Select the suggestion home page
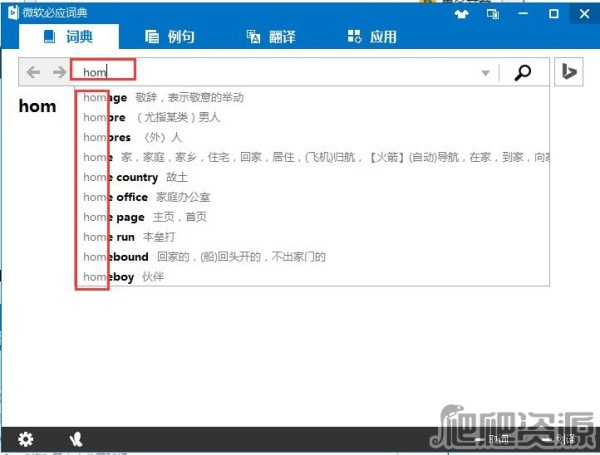 (x=312, y=217)
